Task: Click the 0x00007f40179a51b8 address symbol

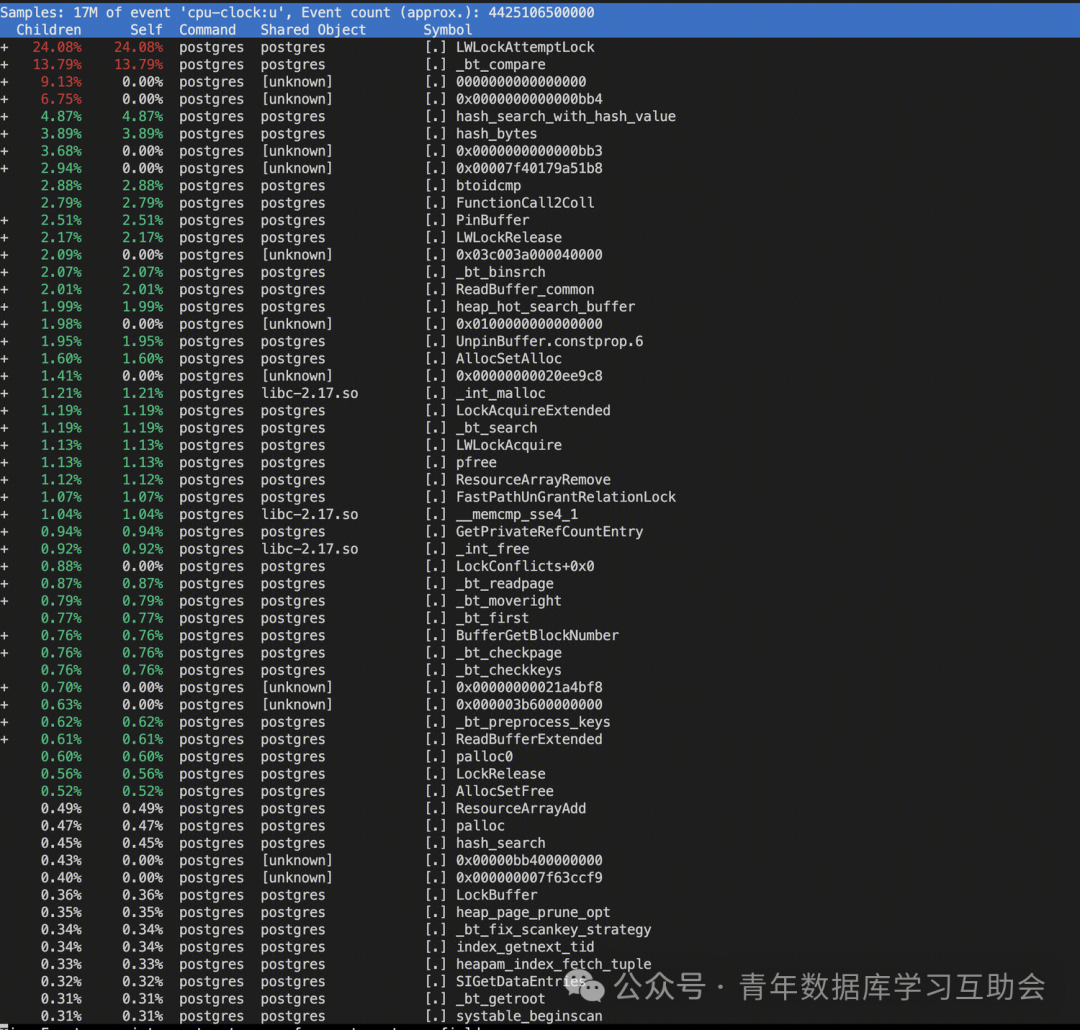Action: [x=529, y=169]
